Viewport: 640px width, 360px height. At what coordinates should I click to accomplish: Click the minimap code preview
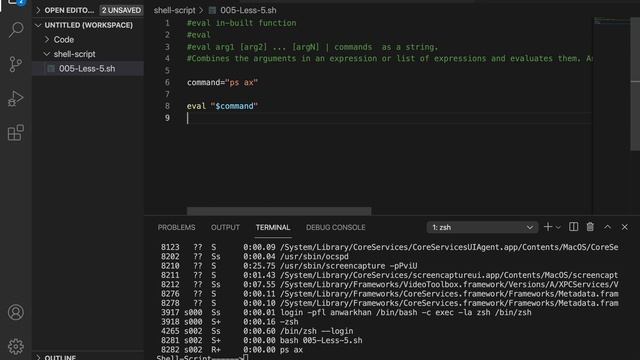[611, 20]
